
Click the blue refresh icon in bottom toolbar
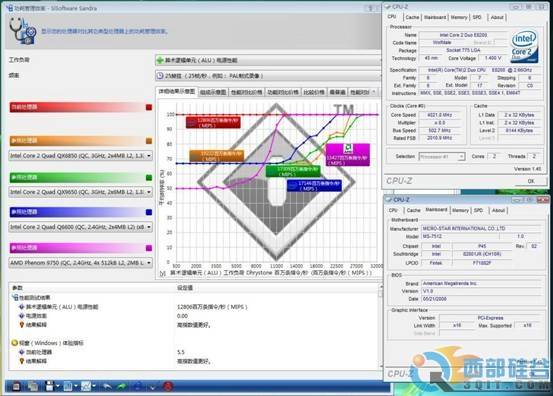(138, 386)
